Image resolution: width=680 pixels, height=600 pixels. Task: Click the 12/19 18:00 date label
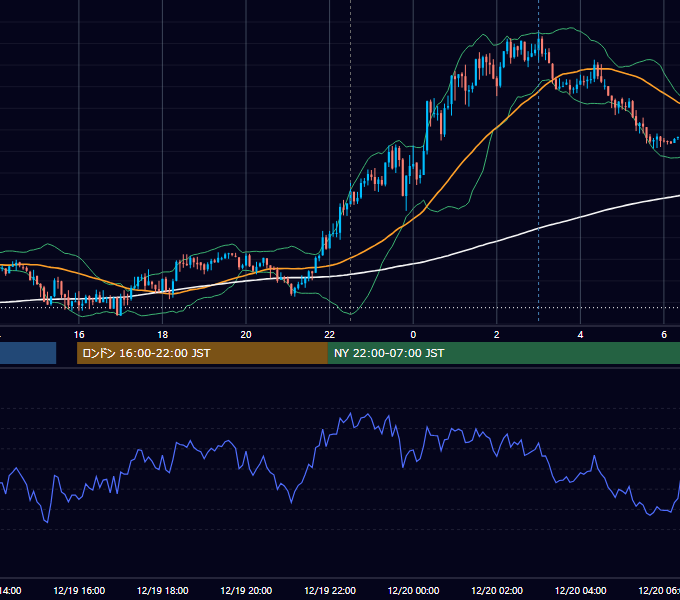coord(163,590)
